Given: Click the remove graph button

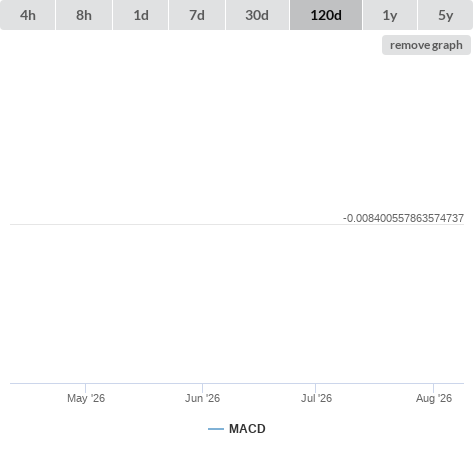Looking at the screenshot, I should 426,45.
